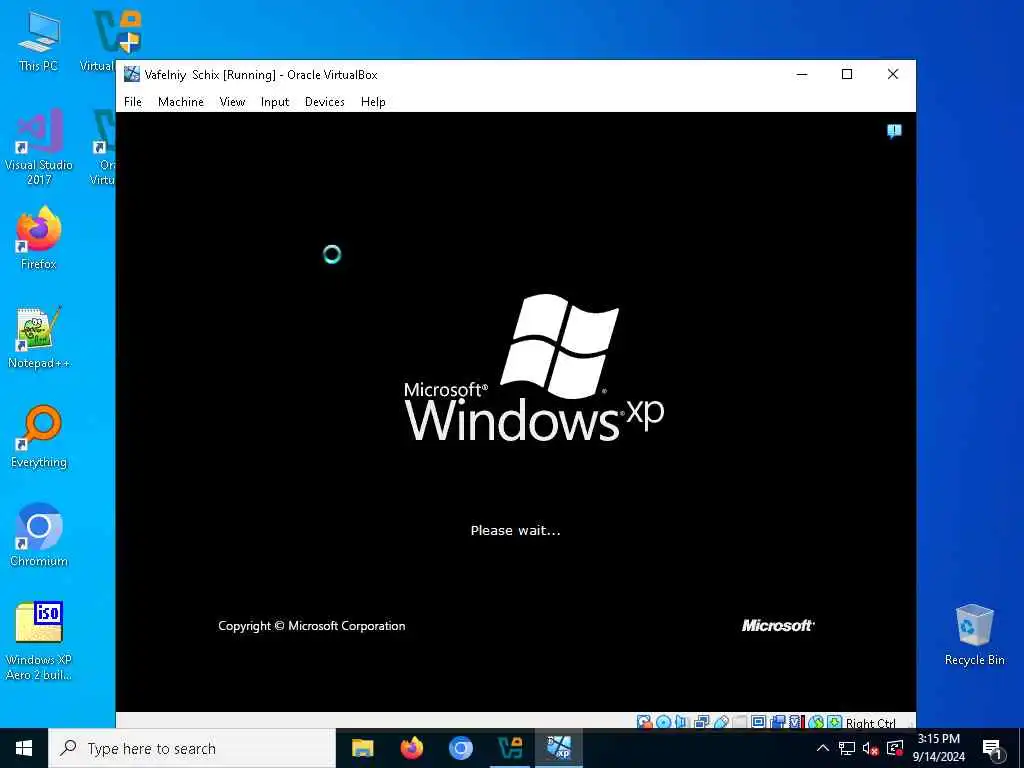The height and width of the screenshot is (768, 1024).
Task: Maximize the Vafelniy Schix VirtualBox window
Action: [x=847, y=74]
